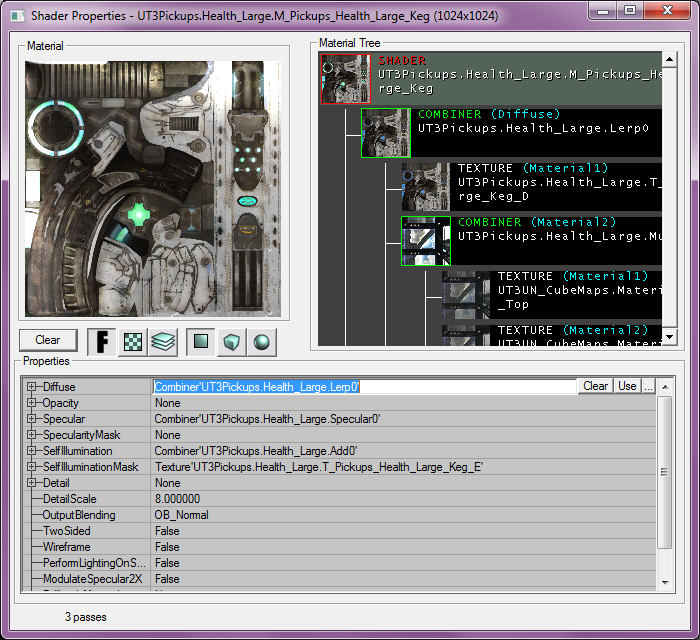Open the ellipsis browse button for Diffuse
The height and width of the screenshot is (640, 700).
coord(648,386)
